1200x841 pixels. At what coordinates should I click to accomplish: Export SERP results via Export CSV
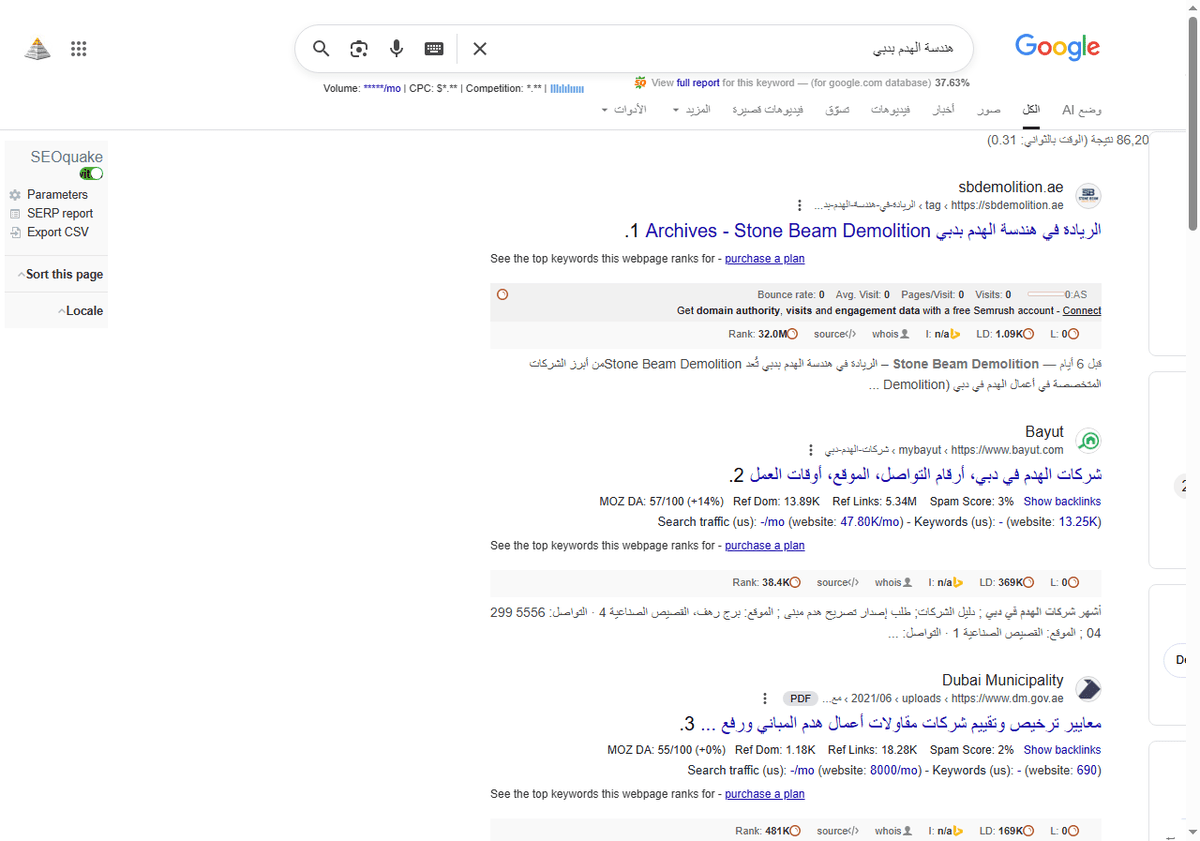pyautogui.click(x=54, y=231)
